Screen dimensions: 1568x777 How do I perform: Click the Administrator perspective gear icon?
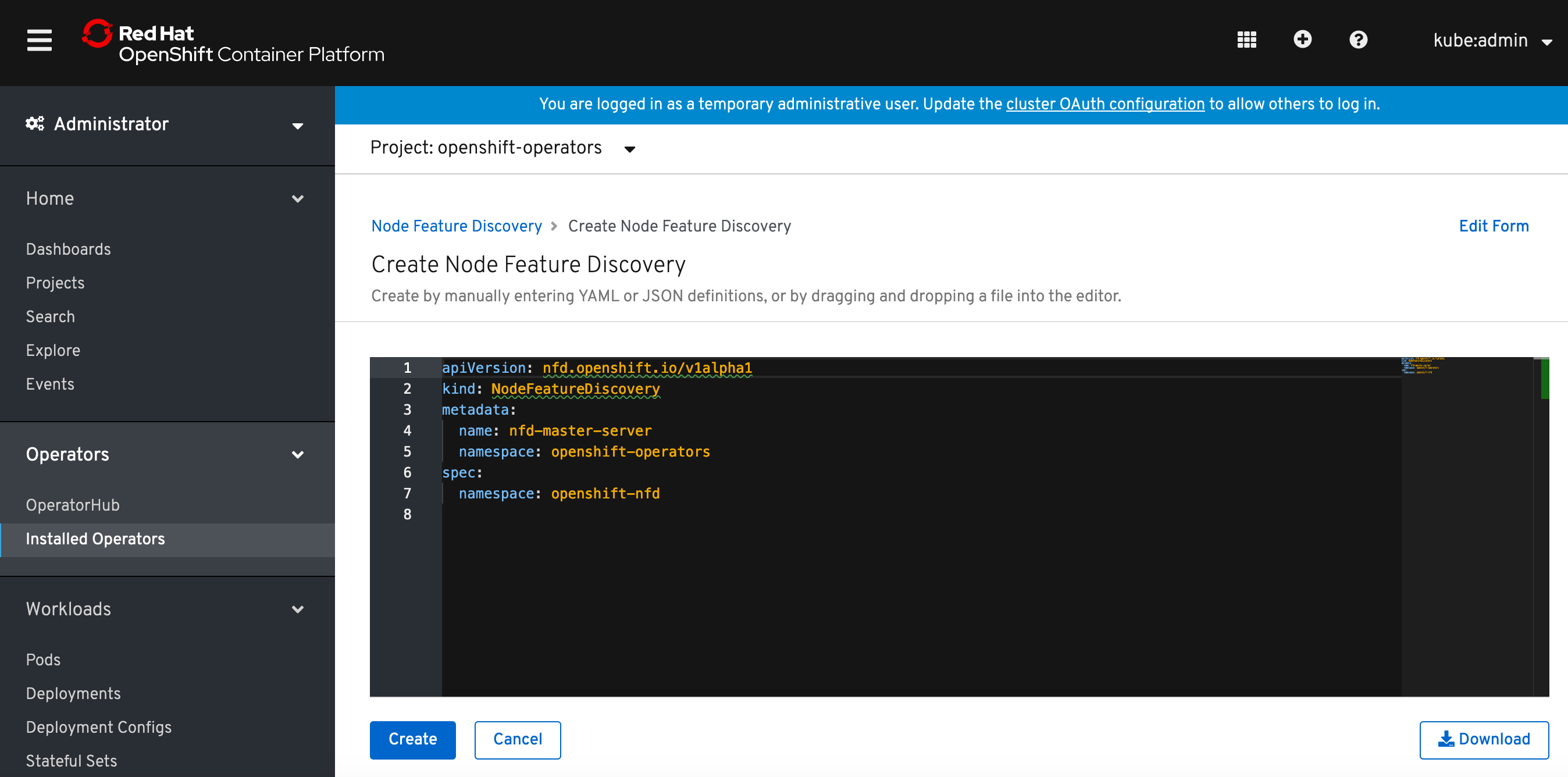[34, 123]
